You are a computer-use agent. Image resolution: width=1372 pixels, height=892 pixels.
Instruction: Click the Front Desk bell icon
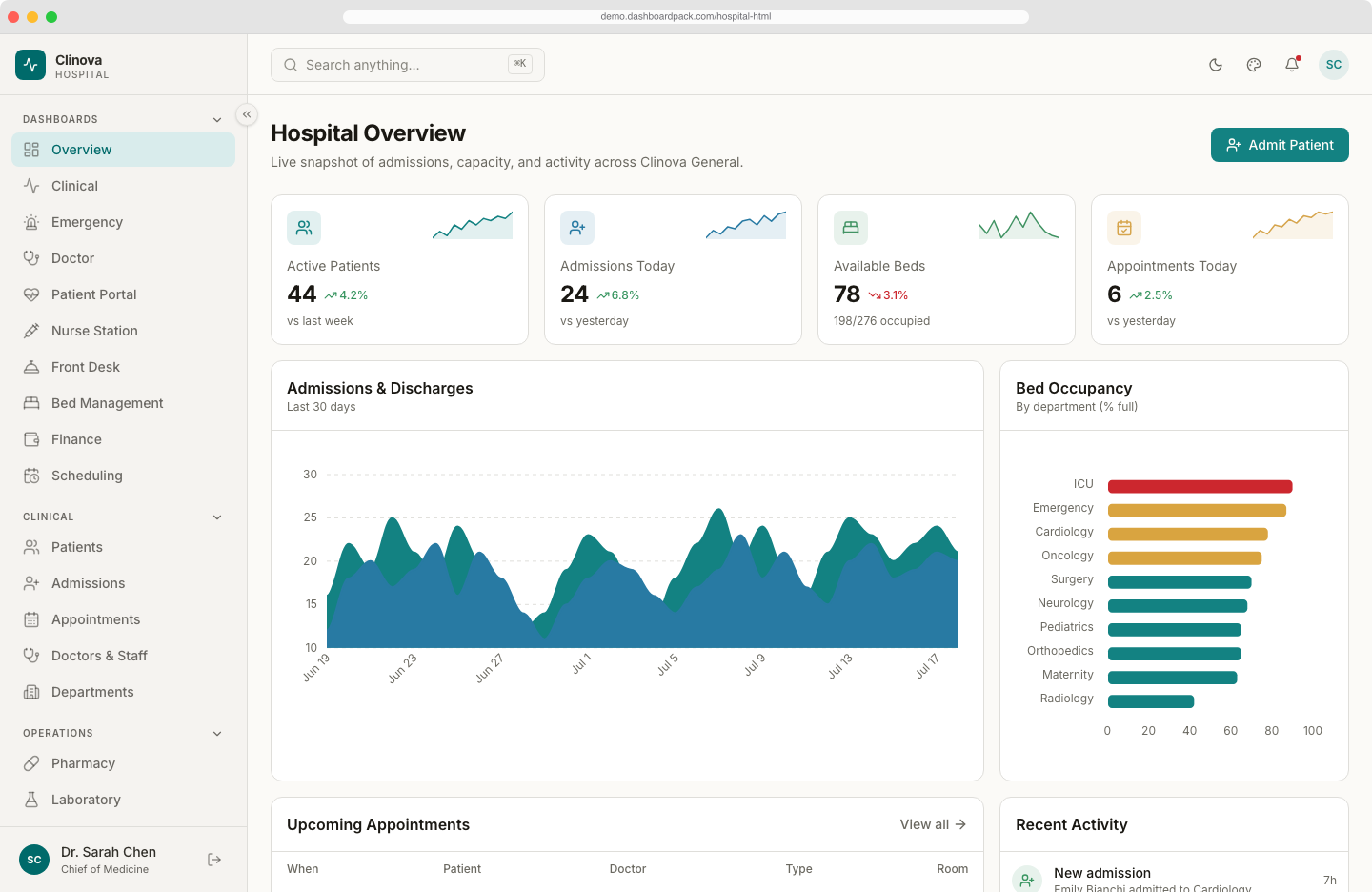point(31,367)
